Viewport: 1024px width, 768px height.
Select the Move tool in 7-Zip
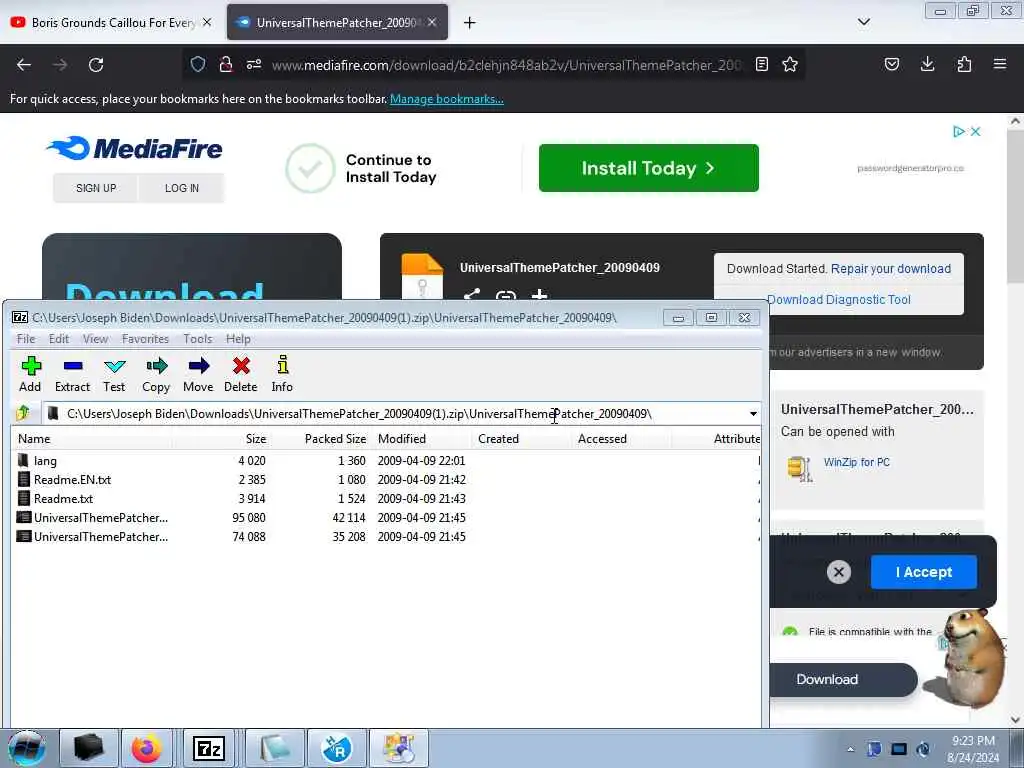coord(198,374)
